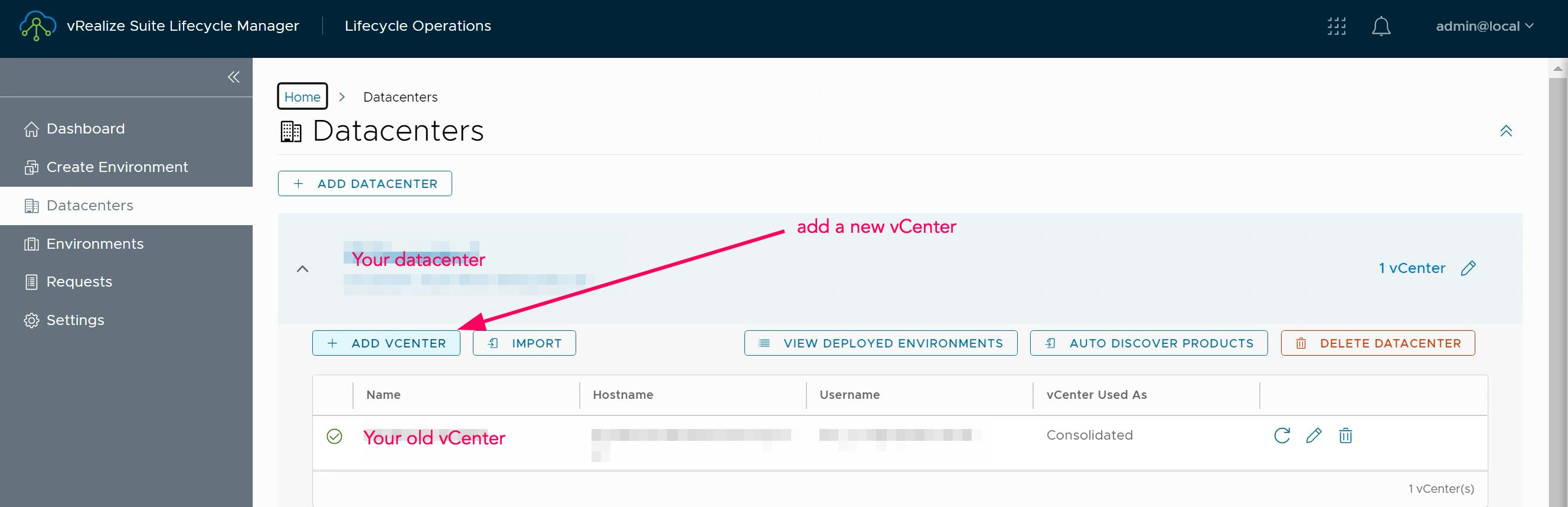
Task: Open Environments from the sidebar
Action: pos(94,243)
